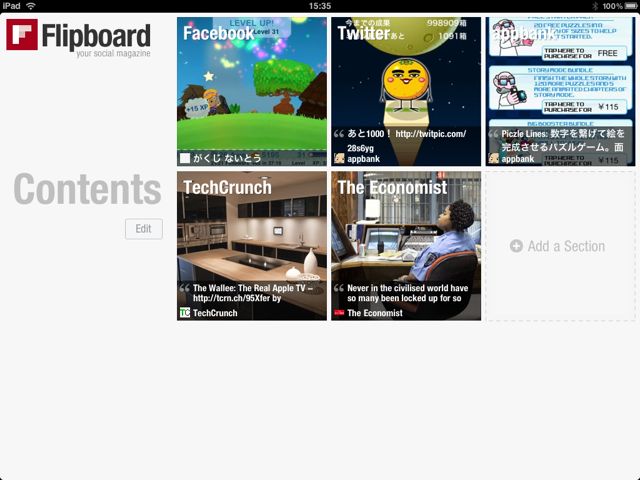Tap the white avatar square in Facebook tile
The image size is (640, 480).
coord(185,158)
